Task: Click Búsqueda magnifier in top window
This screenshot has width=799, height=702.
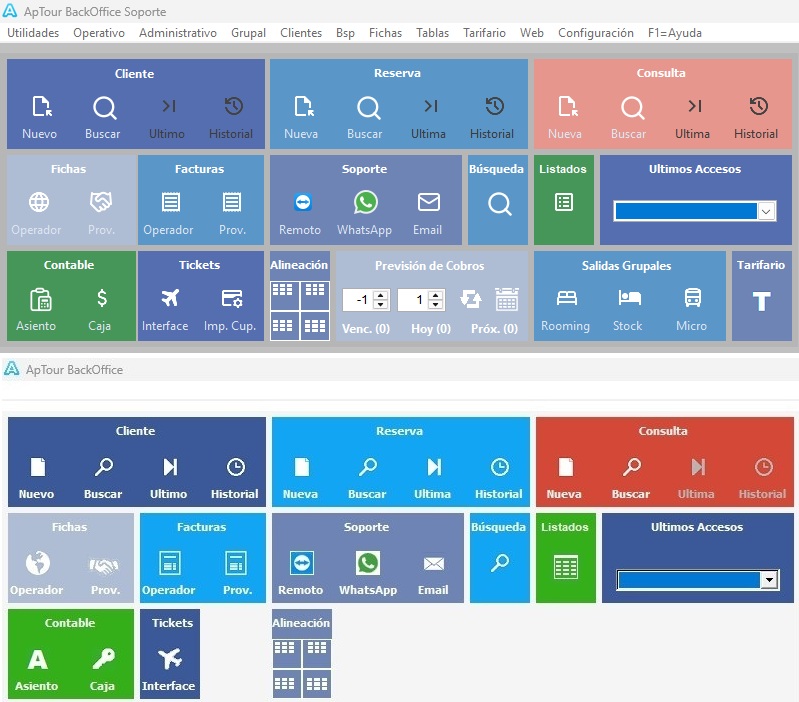Action: pyautogui.click(x=499, y=204)
